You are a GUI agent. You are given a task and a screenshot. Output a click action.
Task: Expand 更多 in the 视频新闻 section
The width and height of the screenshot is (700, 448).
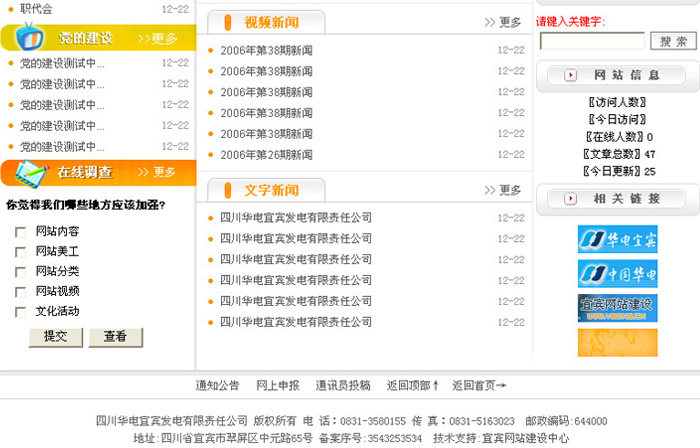coord(503,22)
